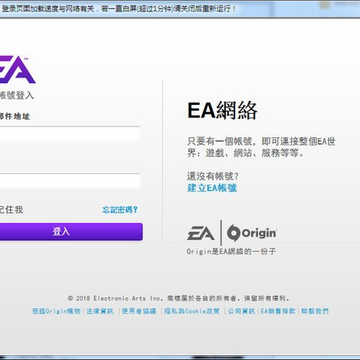The image size is (360, 360).
Task: Open the 建立EA帳號 link
Action: point(212,188)
